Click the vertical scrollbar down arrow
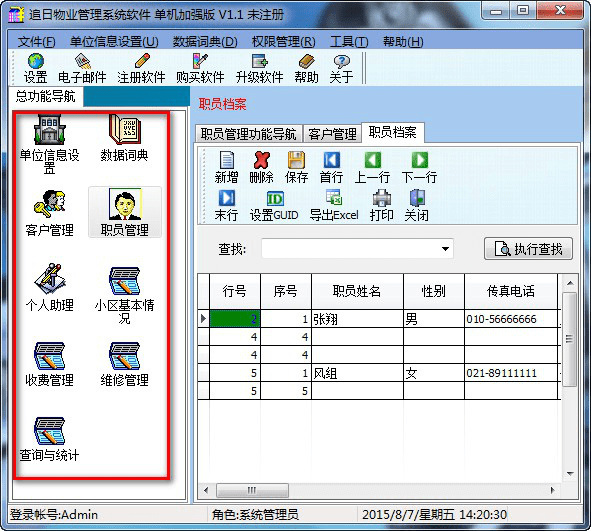Image resolution: width=591 pixels, height=531 pixels. pos(570,473)
